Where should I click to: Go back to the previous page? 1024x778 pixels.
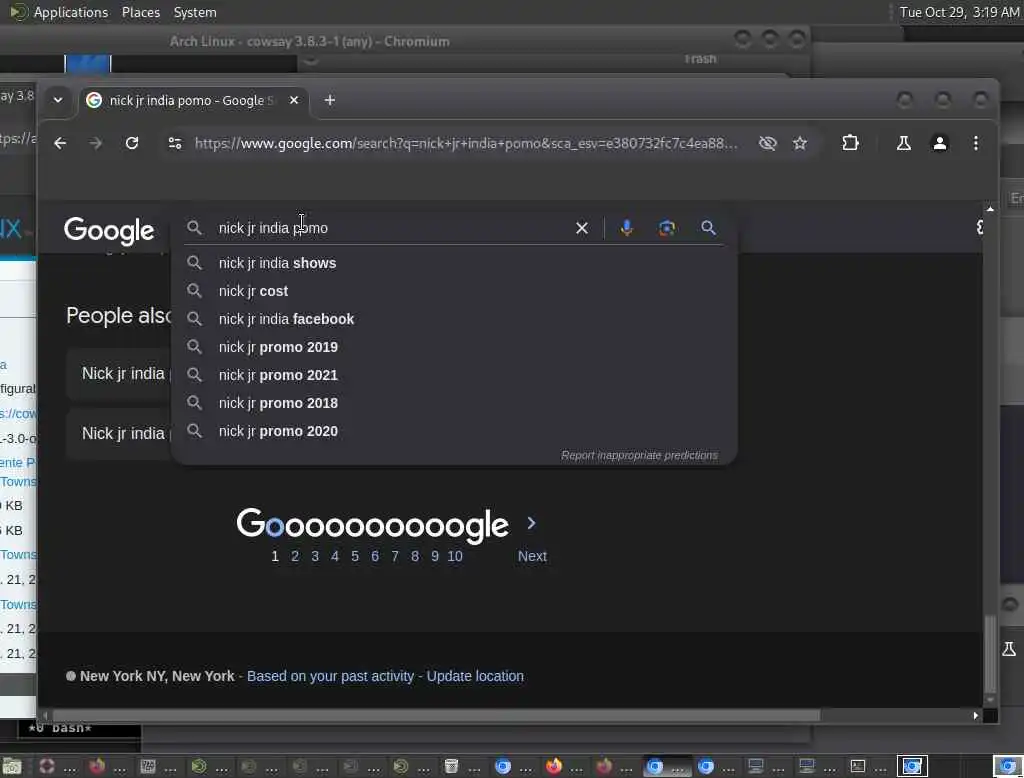tap(60, 143)
